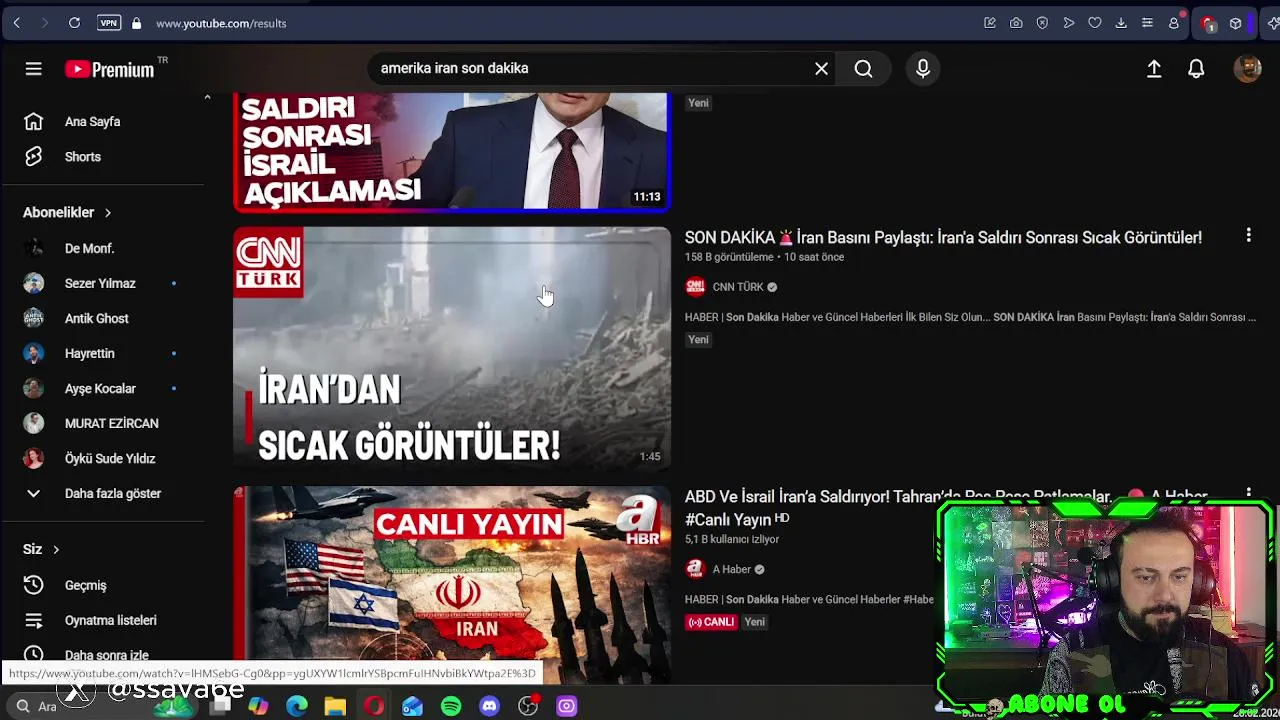
Task: Open Discord from taskbar
Action: point(489,706)
